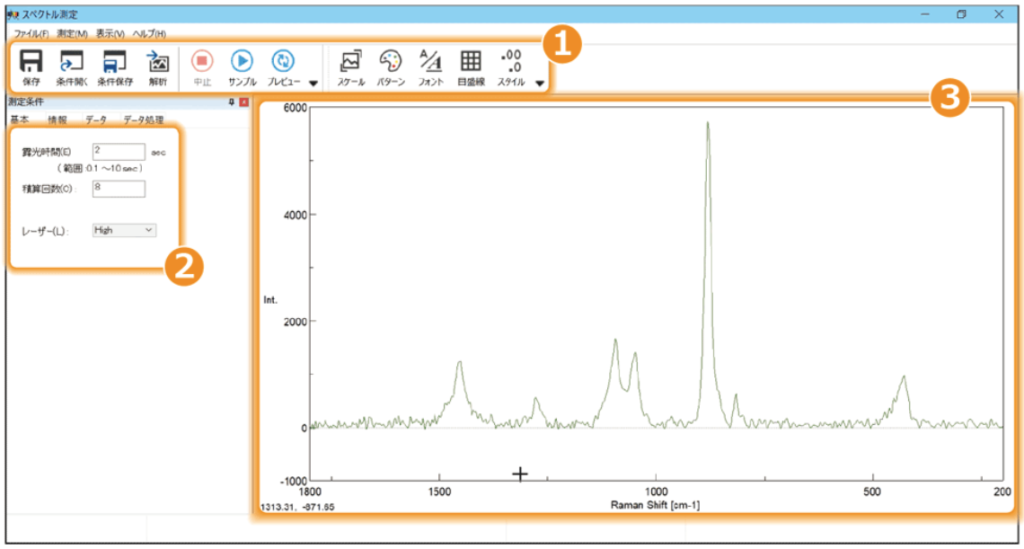Open the レーザー dropdown set to High

tap(124, 230)
